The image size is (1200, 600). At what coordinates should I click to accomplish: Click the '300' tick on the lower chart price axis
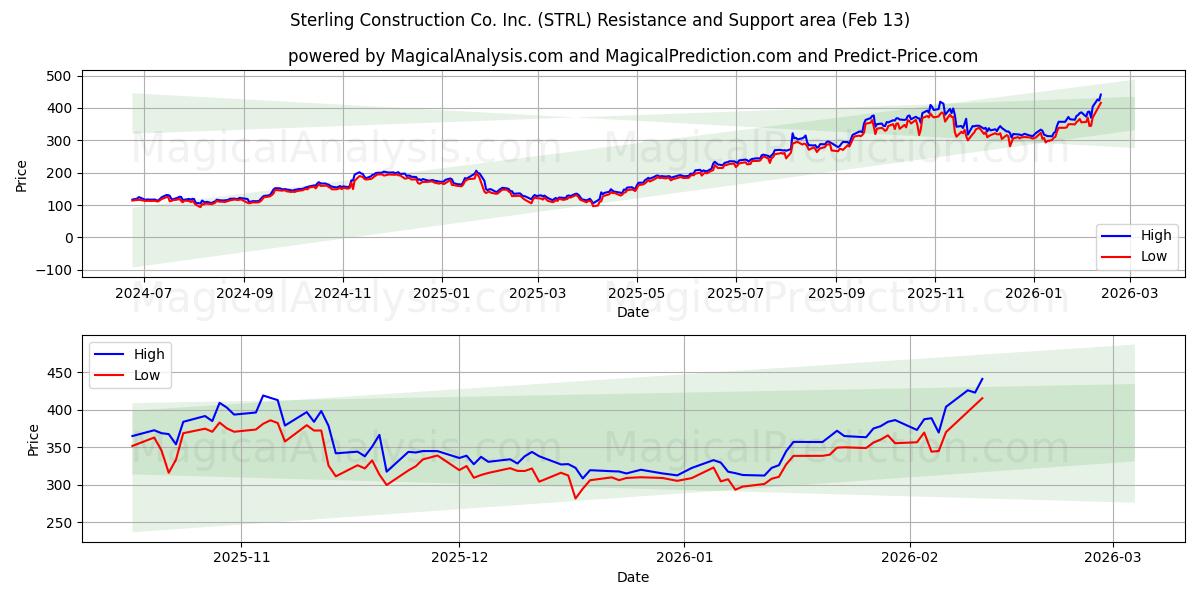click(x=59, y=486)
